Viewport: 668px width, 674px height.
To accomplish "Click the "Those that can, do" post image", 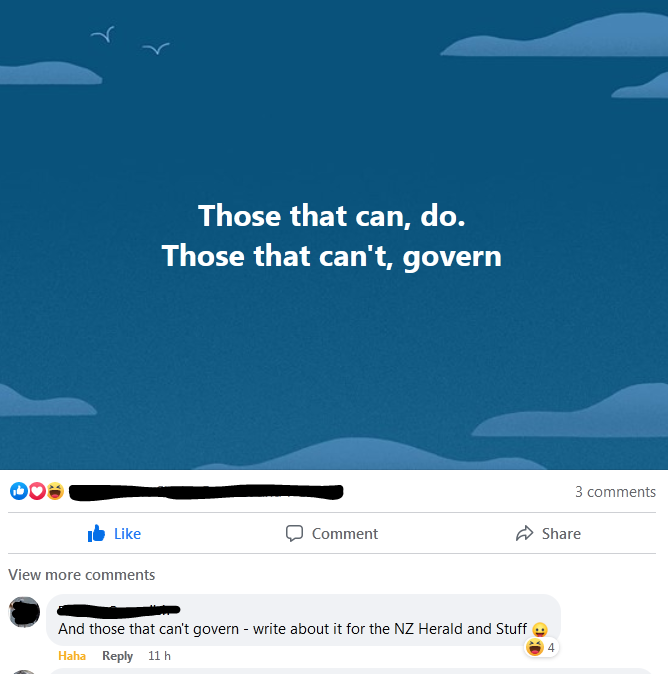I will pyautogui.click(x=334, y=235).
